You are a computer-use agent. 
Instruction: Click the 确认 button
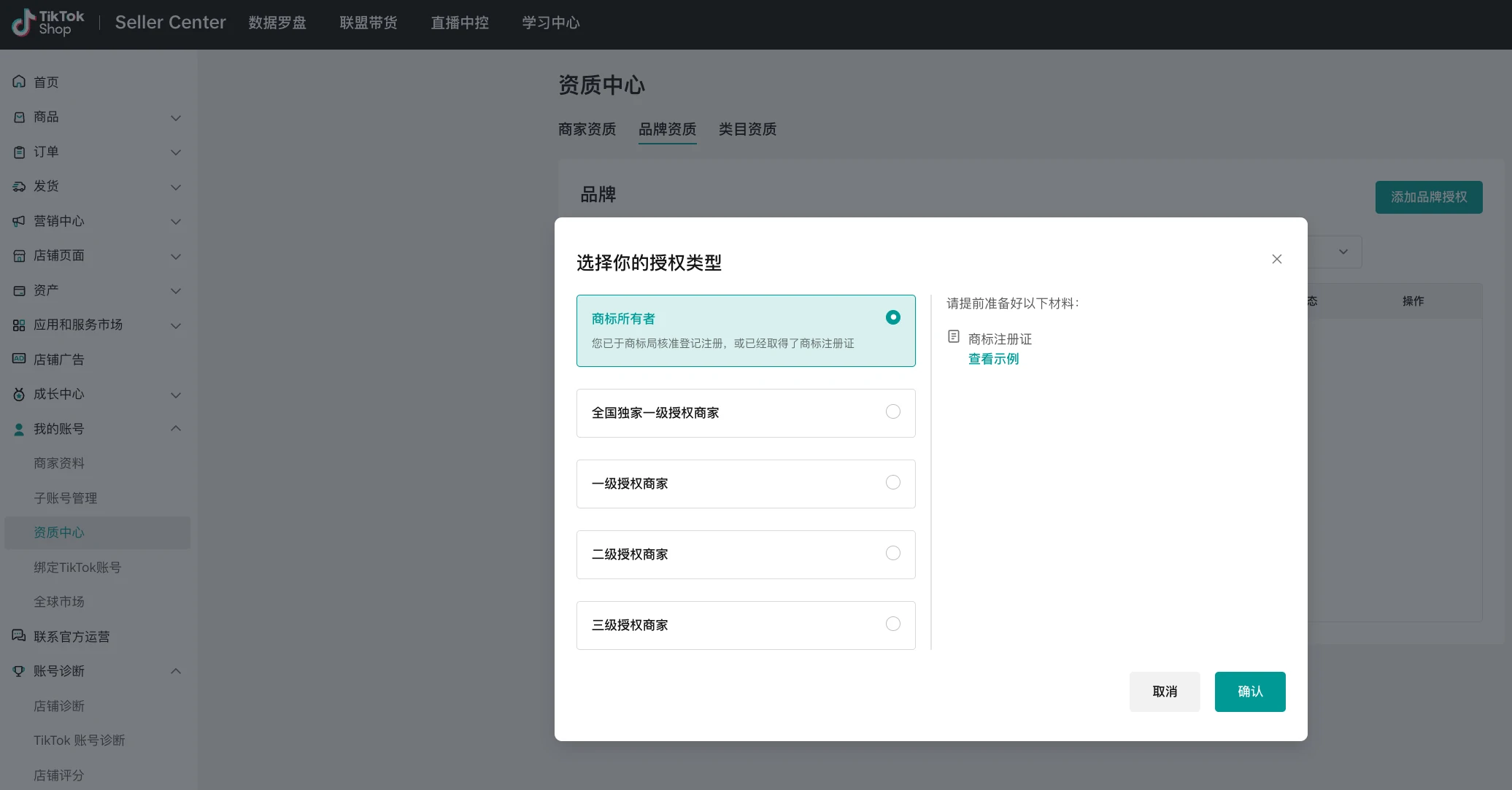[x=1249, y=692]
